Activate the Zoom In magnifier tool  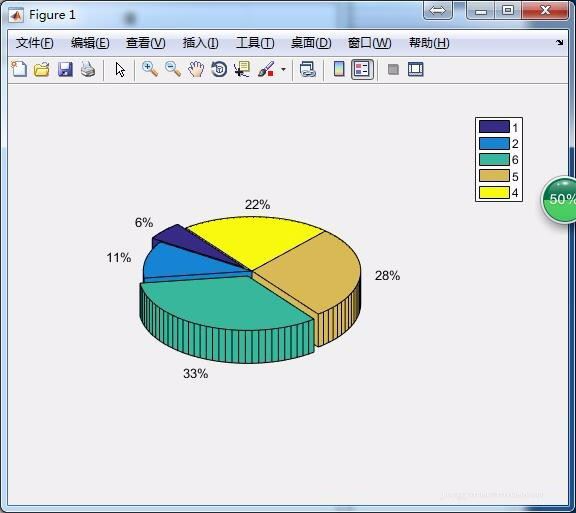150,69
